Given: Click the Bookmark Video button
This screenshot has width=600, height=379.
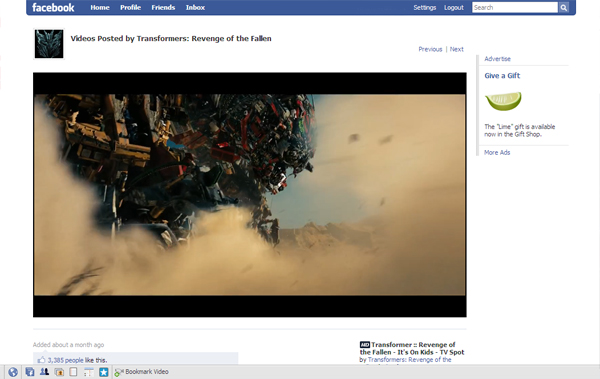Looking at the screenshot, I should coord(142,372).
